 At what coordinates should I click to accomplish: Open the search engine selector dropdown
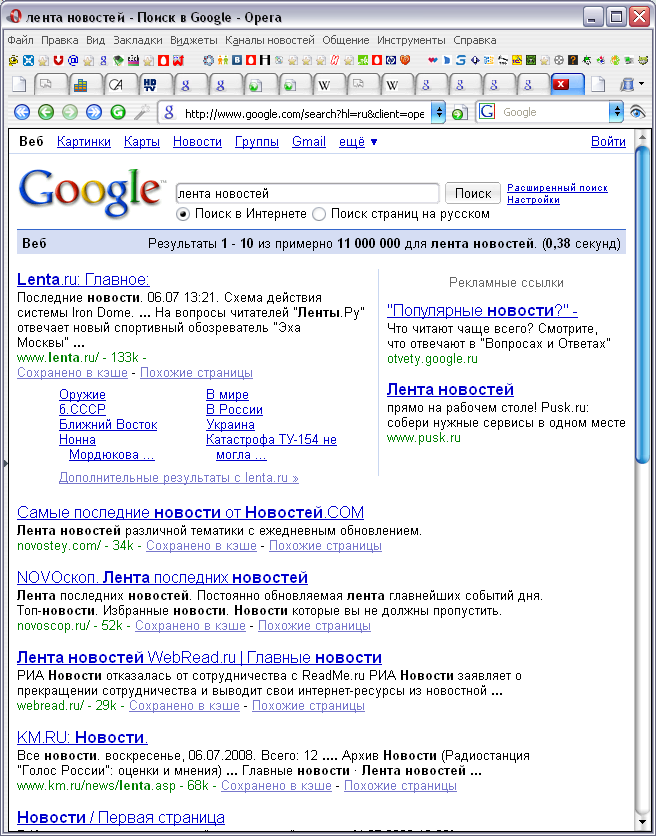tap(616, 112)
